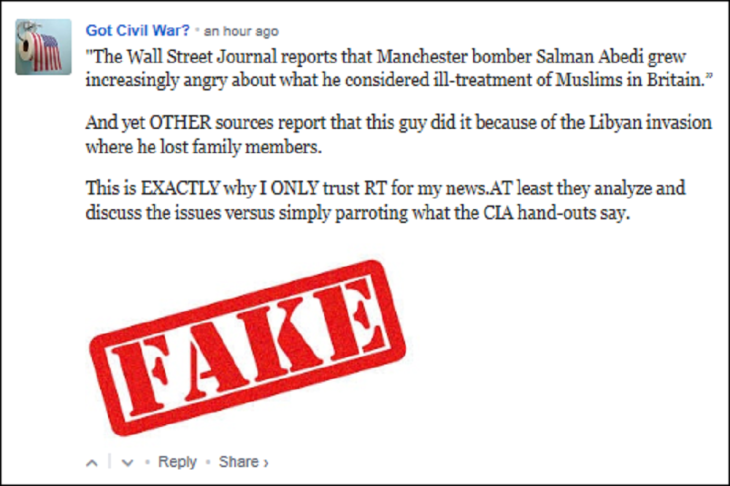Click the word 'OTHER' in second paragraph
Viewport: 730px width, 486px height.
click(x=180, y=123)
